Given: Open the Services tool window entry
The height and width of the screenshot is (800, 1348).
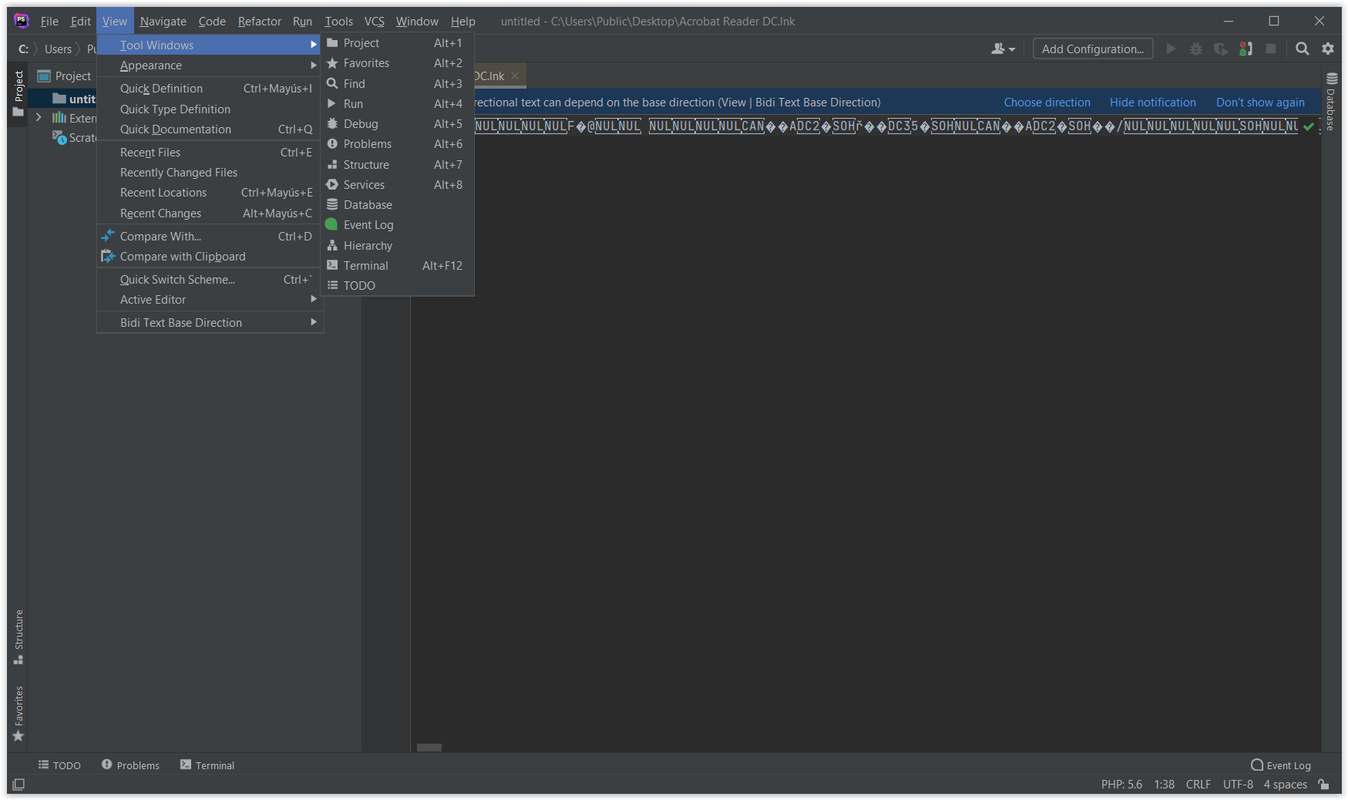Looking at the screenshot, I should [x=397, y=185].
